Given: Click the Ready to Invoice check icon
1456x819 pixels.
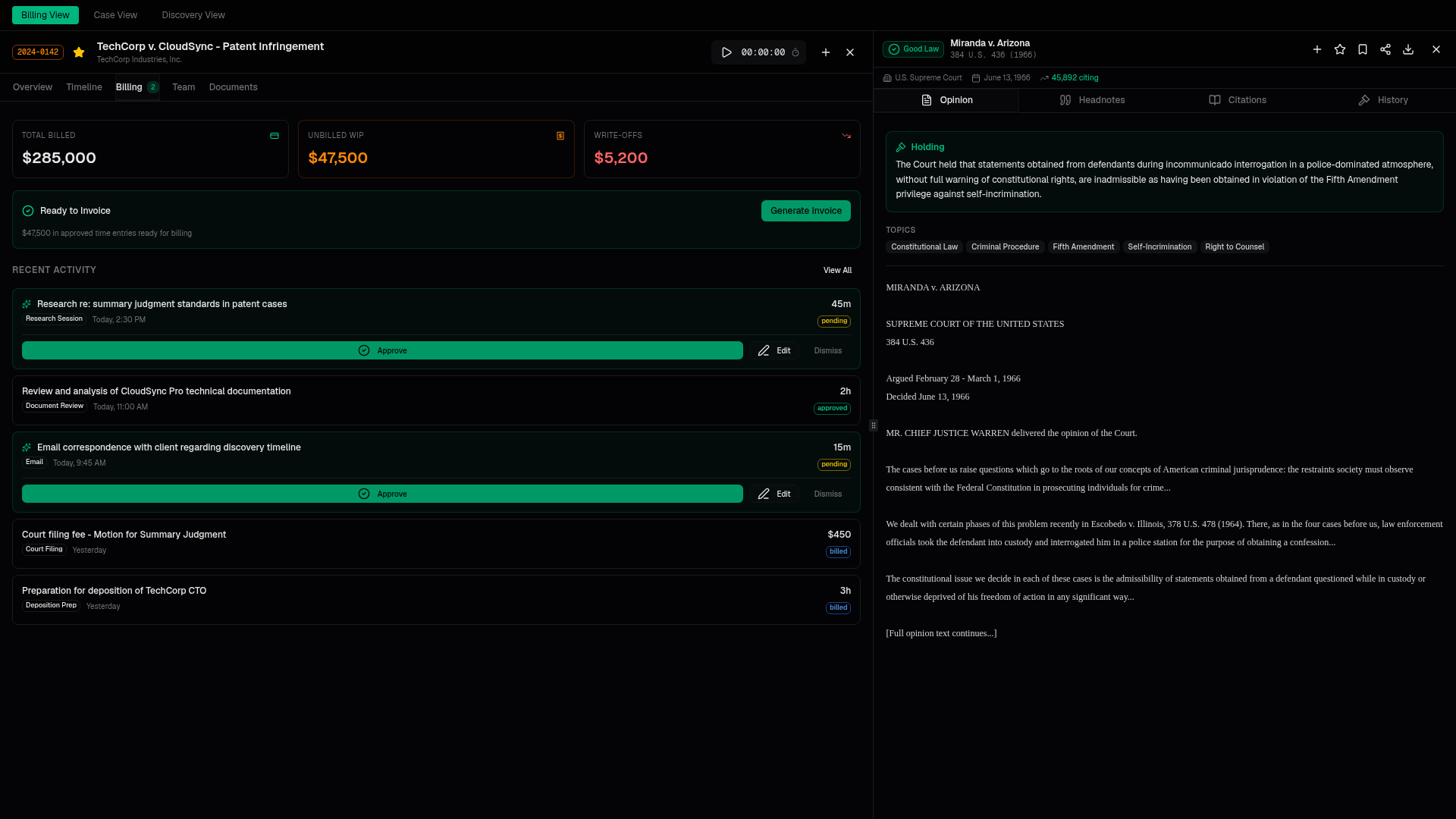Looking at the screenshot, I should click(x=28, y=211).
